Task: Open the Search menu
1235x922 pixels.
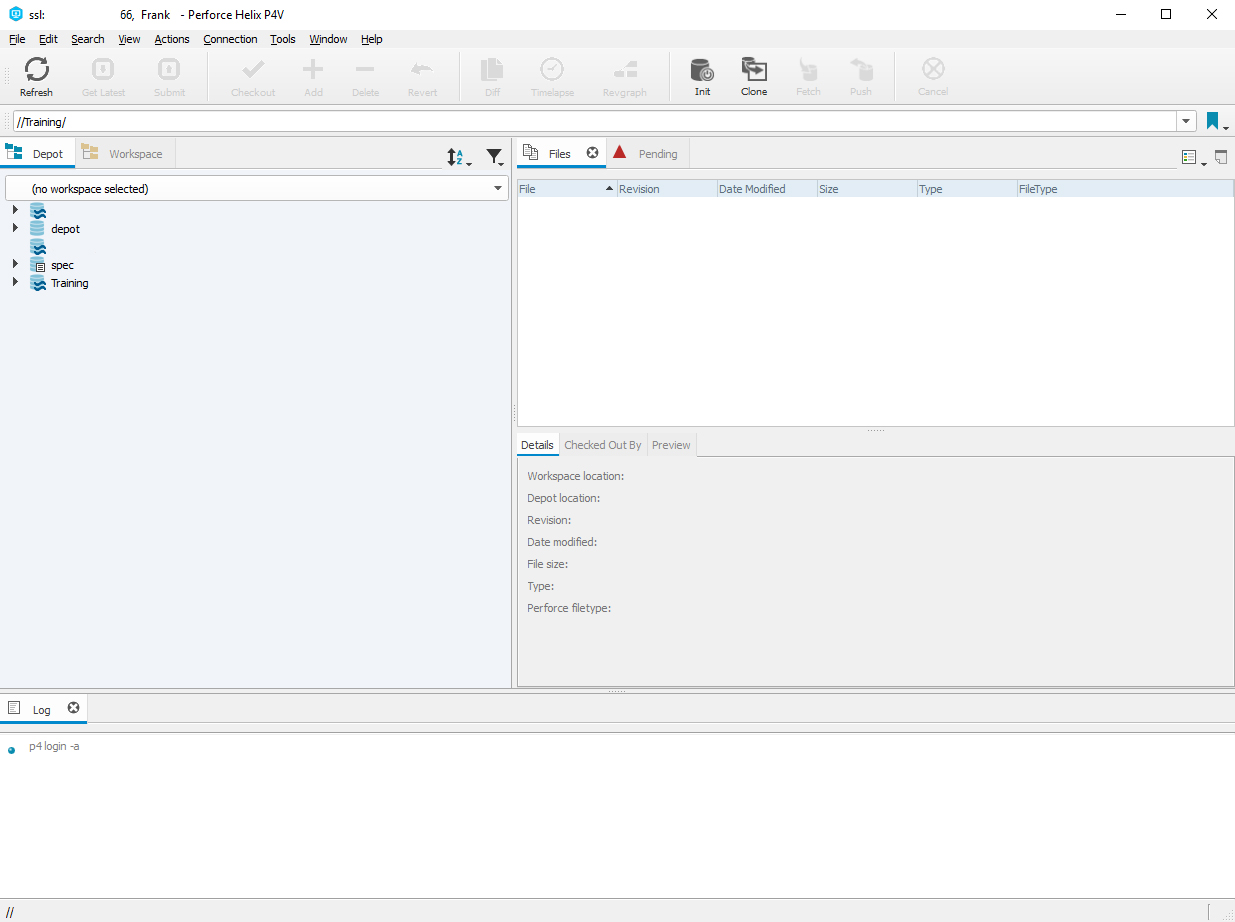Action: tap(88, 39)
